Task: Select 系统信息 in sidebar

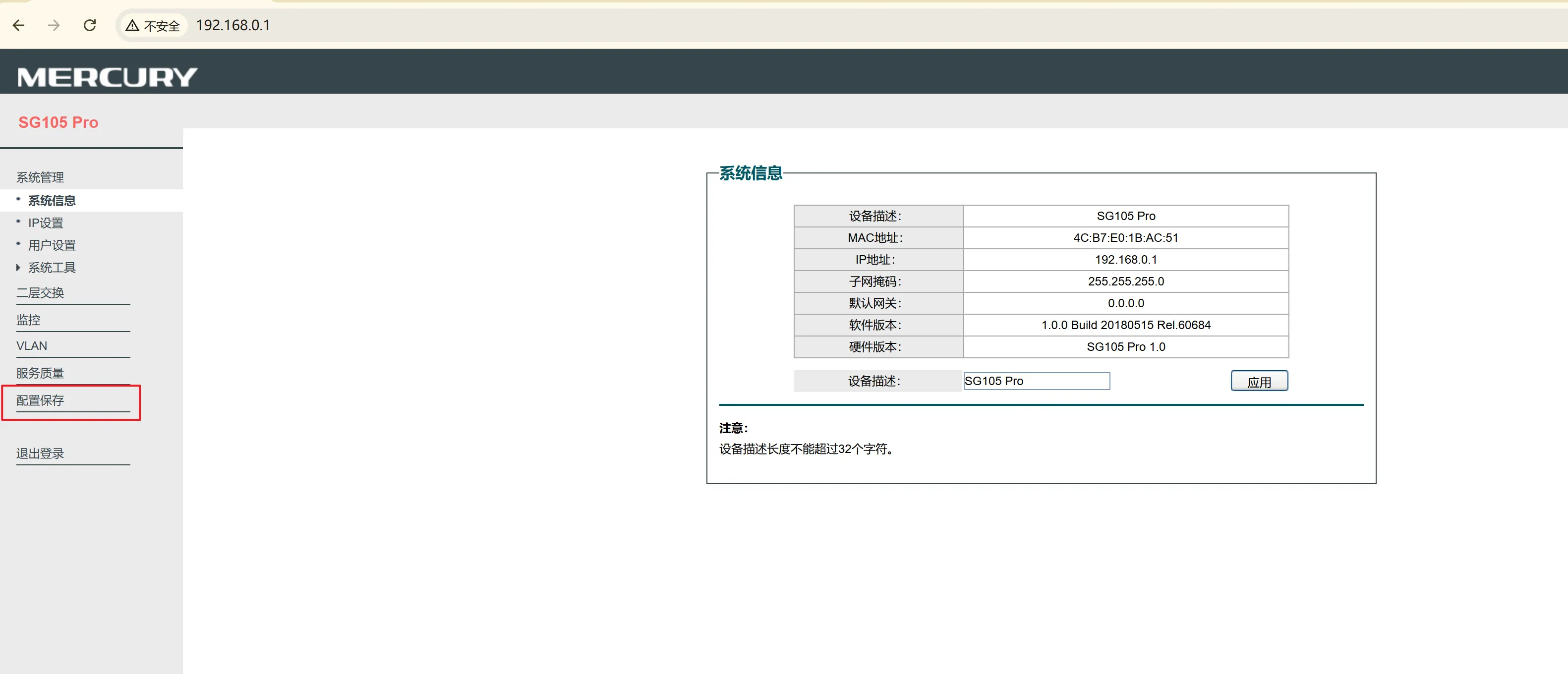Action: (52, 200)
